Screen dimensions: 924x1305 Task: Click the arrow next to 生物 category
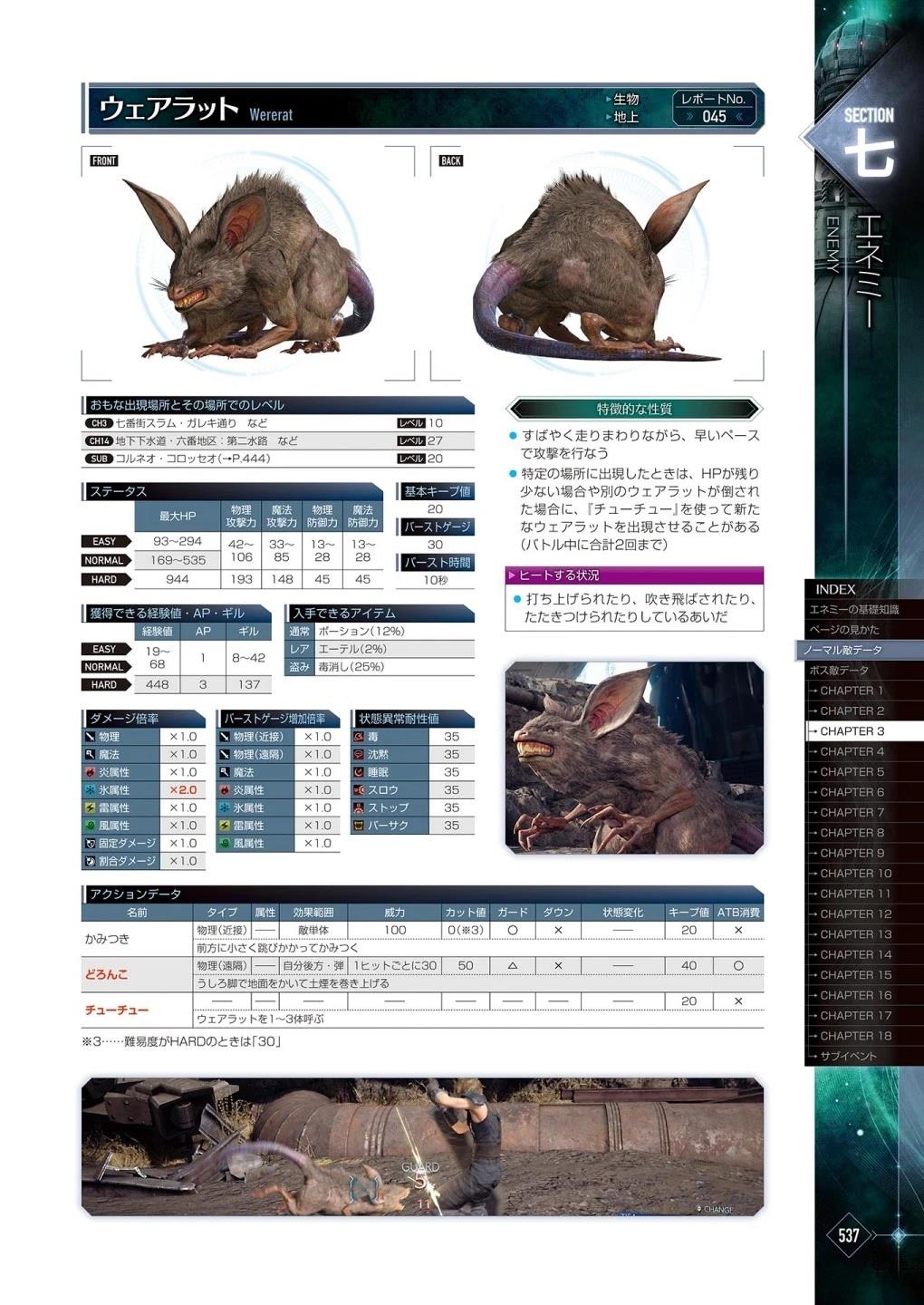(608, 99)
